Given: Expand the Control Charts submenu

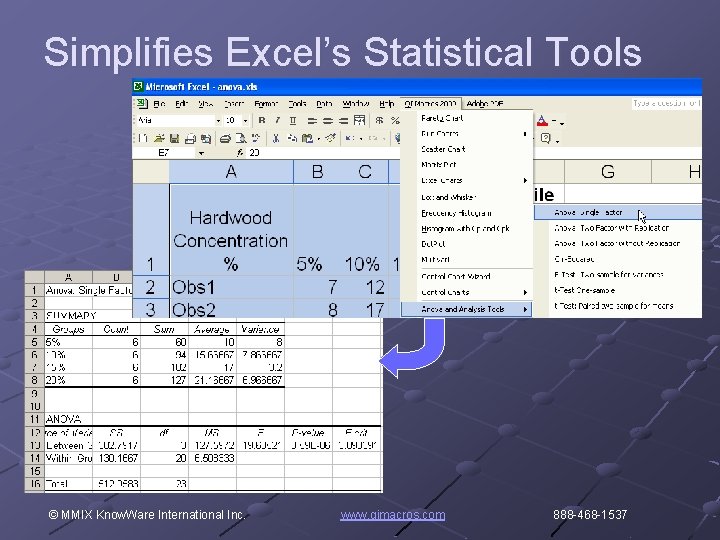Looking at the screenshot, I should (x=525, y=292).
